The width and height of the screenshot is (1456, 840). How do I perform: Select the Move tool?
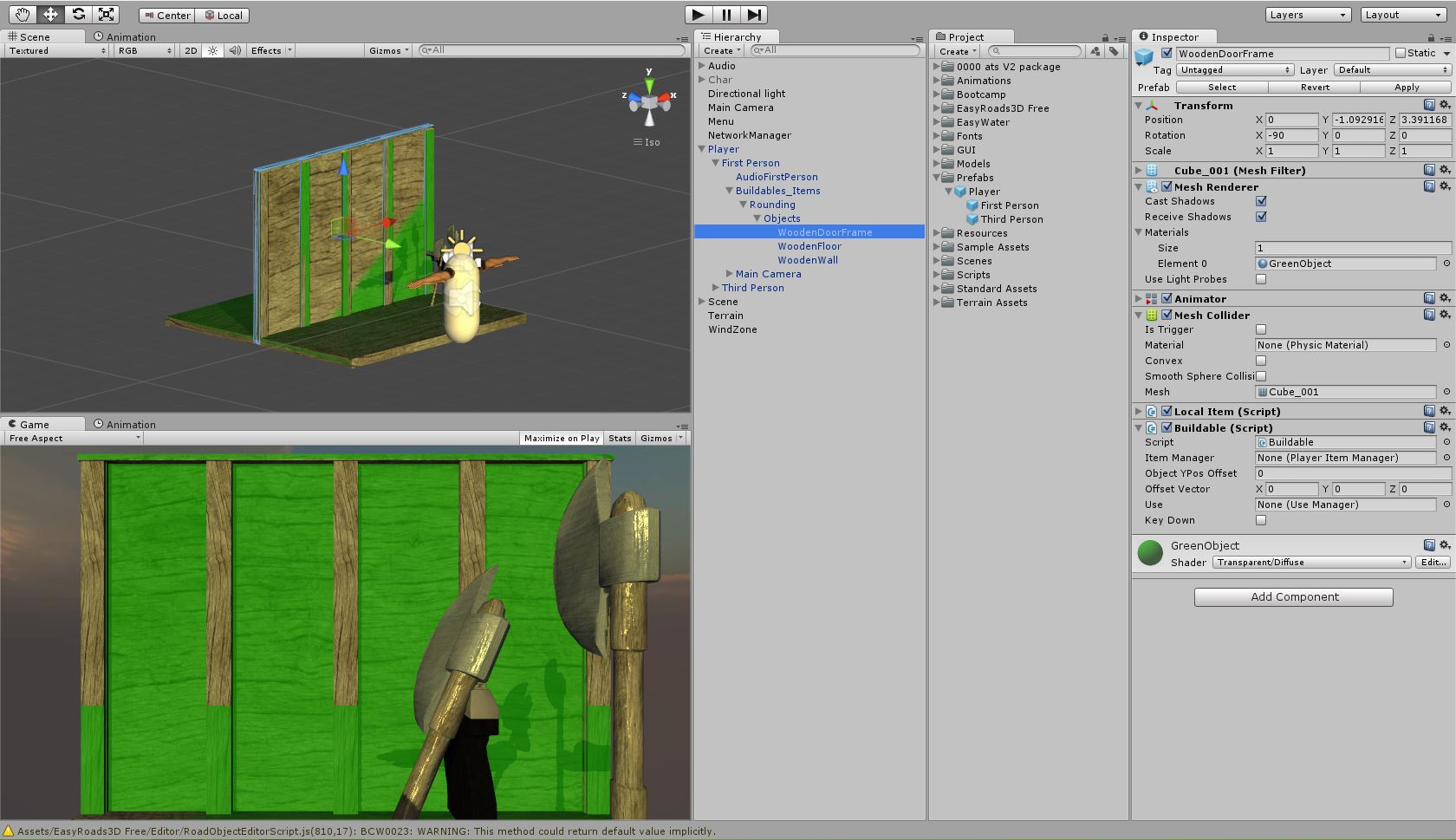(50, 14)
